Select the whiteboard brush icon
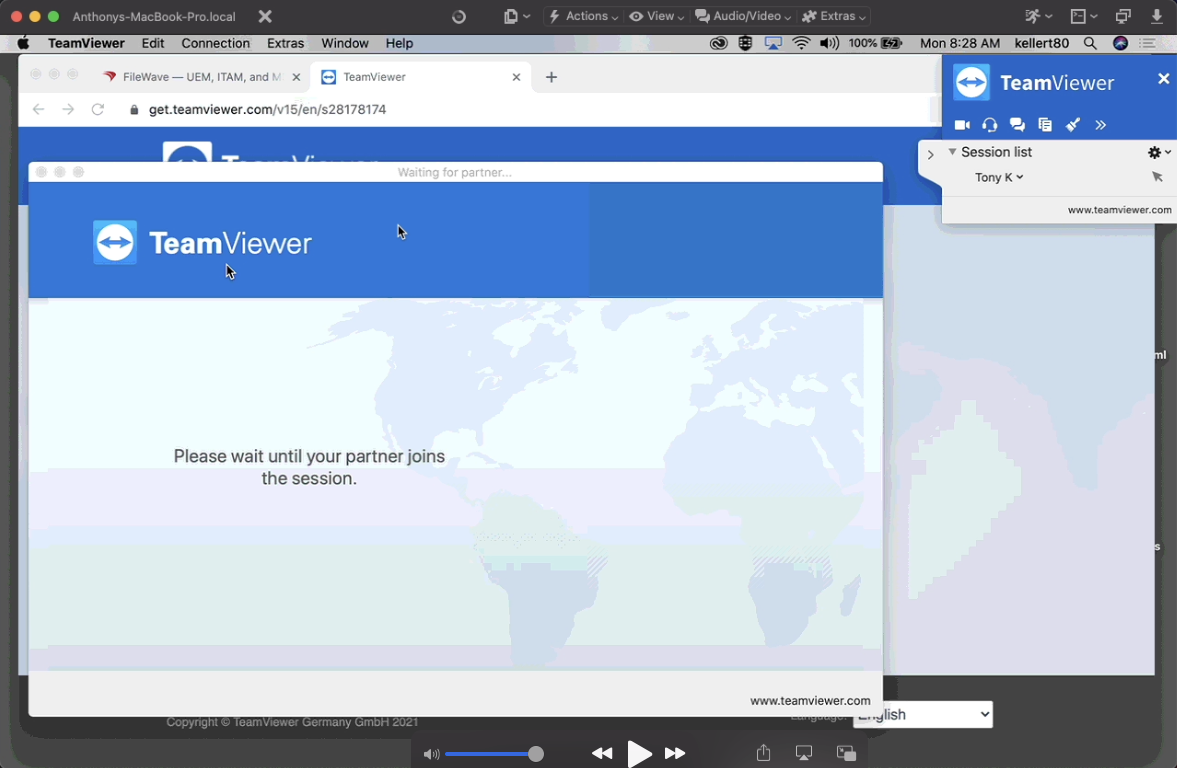 [x=1073, y=125]
